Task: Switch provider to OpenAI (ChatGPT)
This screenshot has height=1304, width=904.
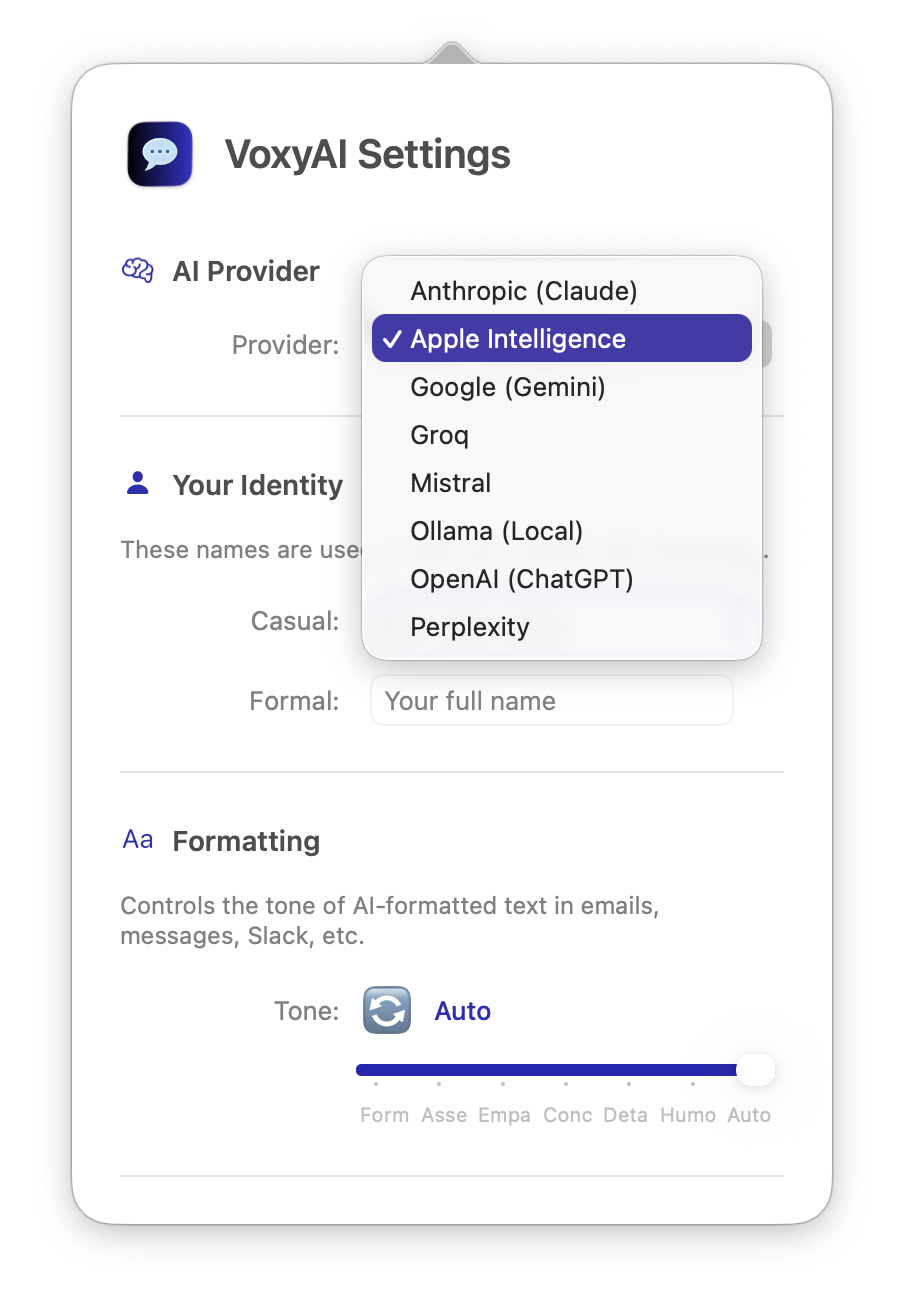Action: 522,579
